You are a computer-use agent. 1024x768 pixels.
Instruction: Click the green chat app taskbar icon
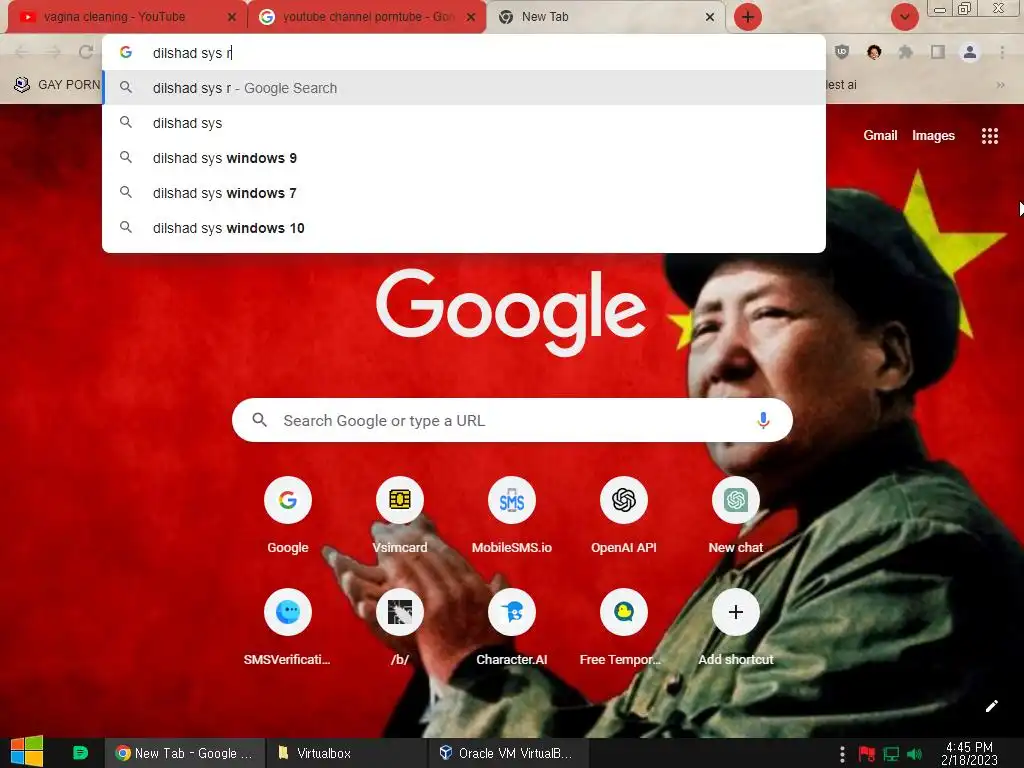[80, 752]
